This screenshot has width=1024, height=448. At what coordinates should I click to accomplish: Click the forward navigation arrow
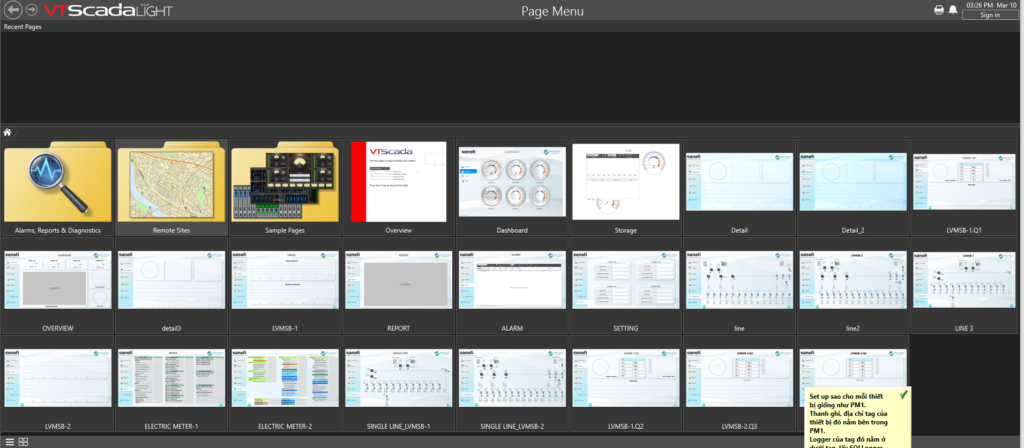coord(31,10)
